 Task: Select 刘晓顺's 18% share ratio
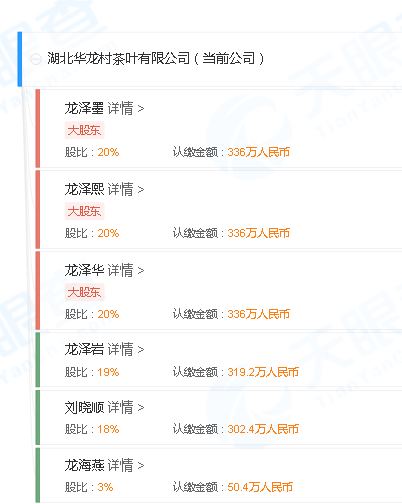click(x=108, y=429)
